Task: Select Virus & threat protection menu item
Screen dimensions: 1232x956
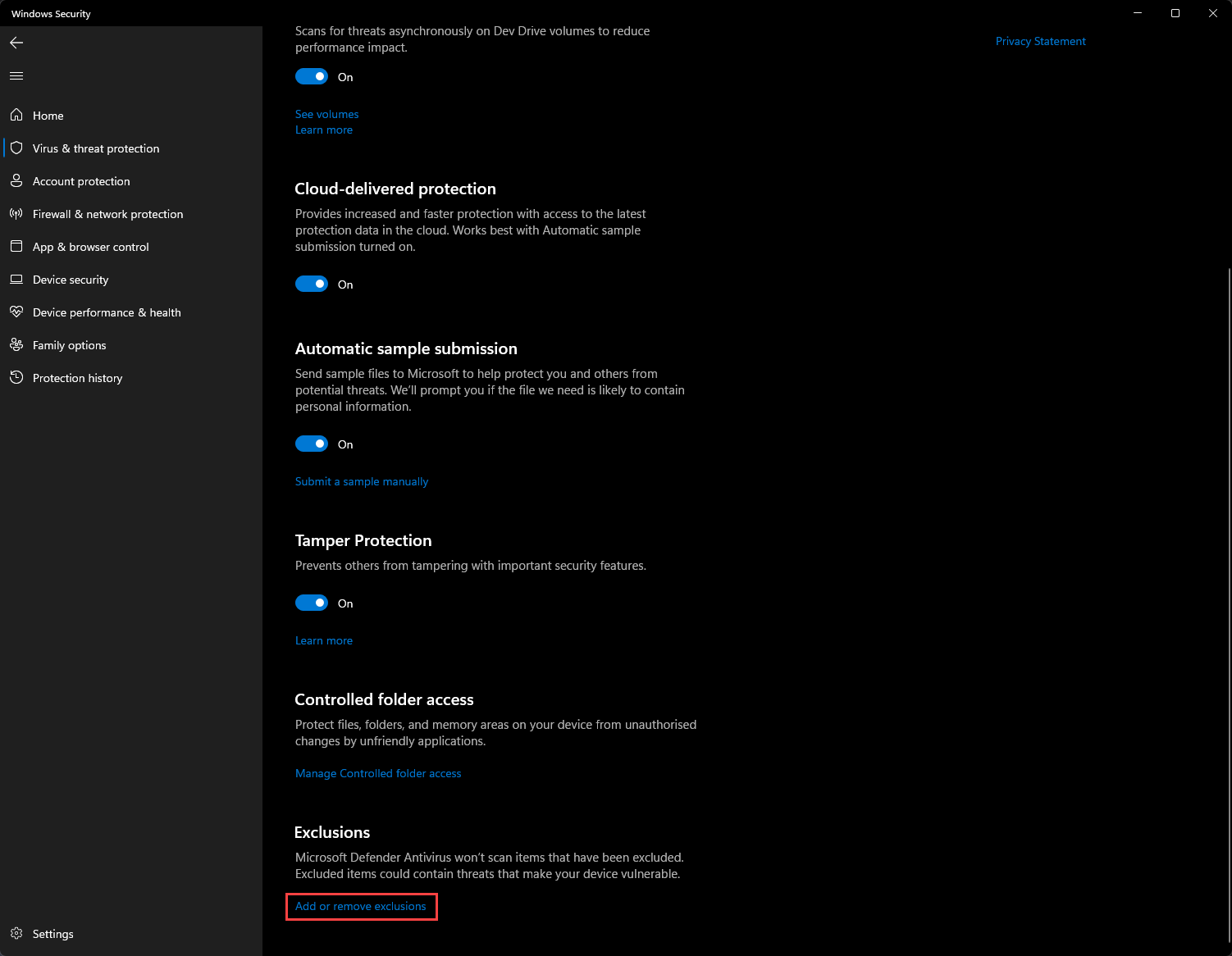Action: coord(96,148)
